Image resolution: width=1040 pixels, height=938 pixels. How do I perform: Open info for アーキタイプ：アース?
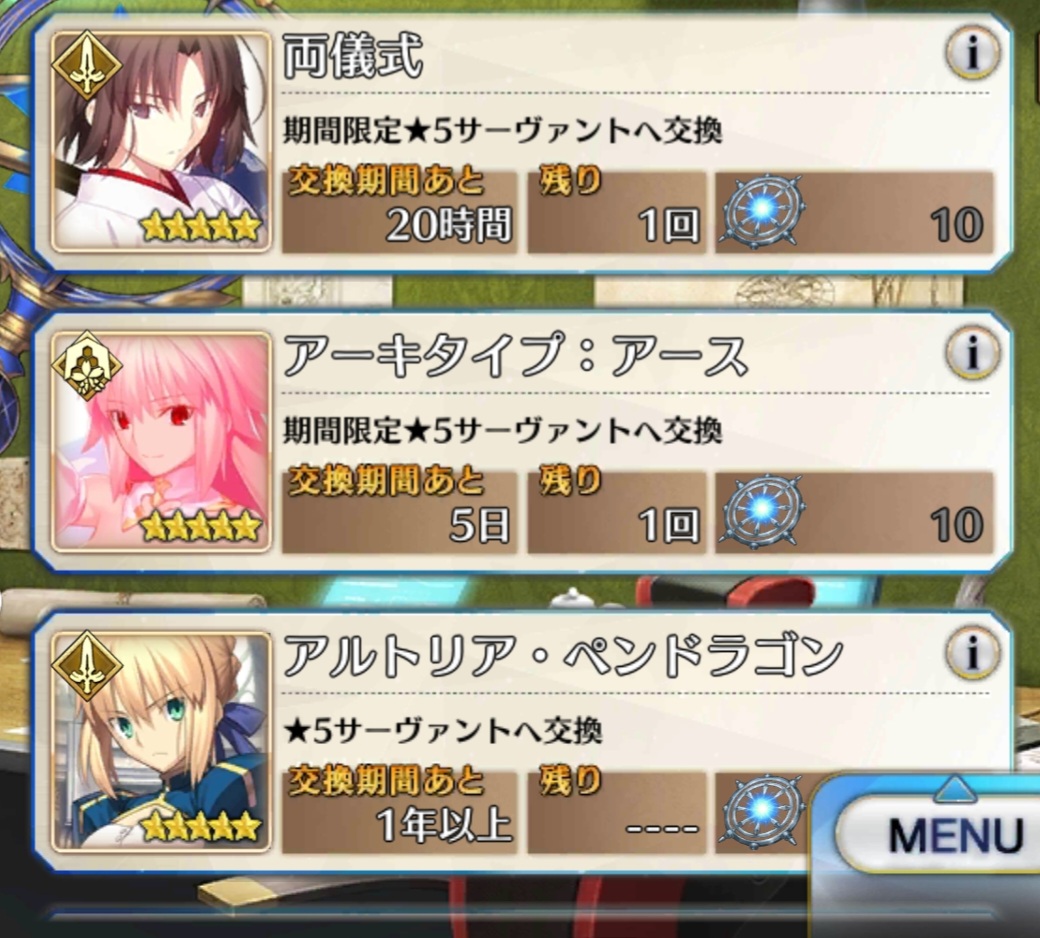(972, 352)
